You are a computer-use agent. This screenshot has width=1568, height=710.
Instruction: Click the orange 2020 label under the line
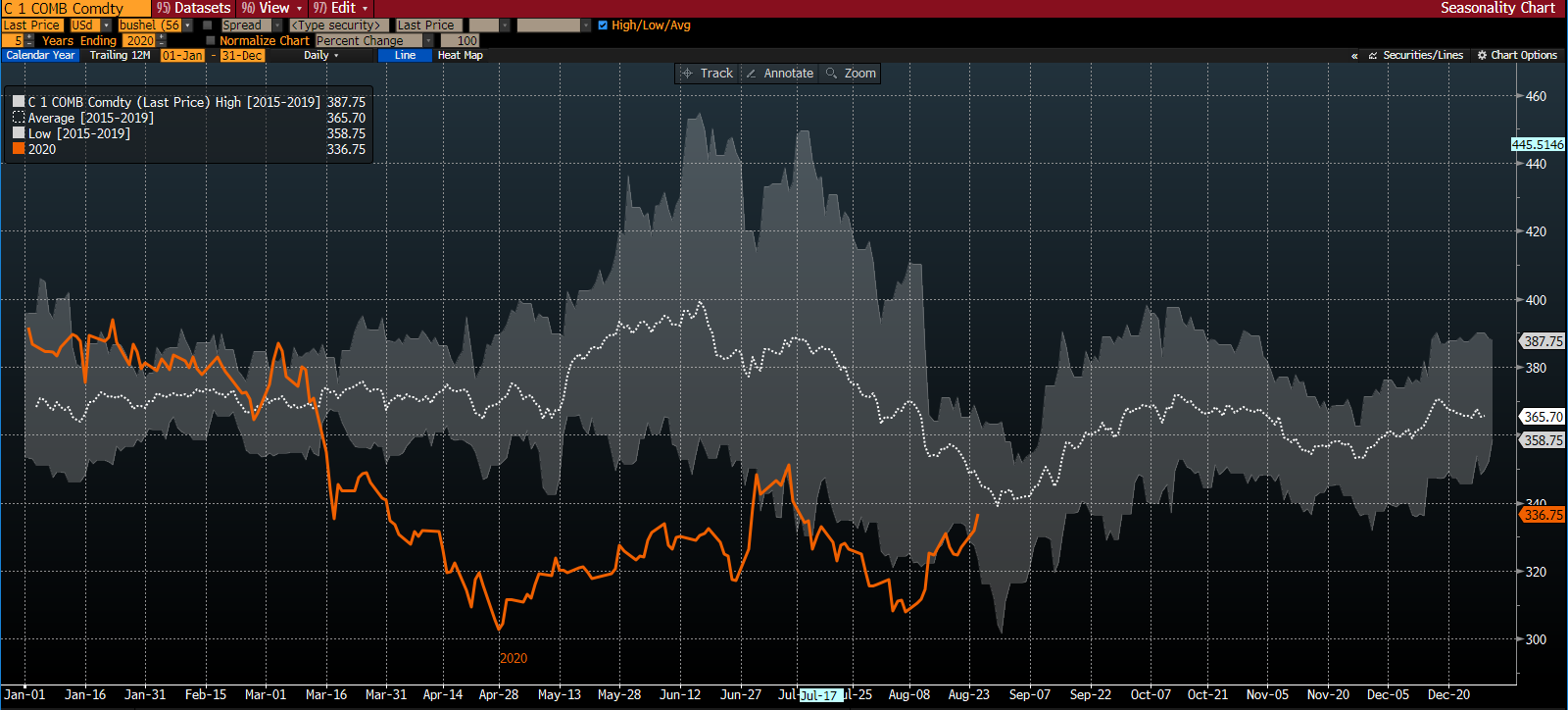(x=514, y=659)
